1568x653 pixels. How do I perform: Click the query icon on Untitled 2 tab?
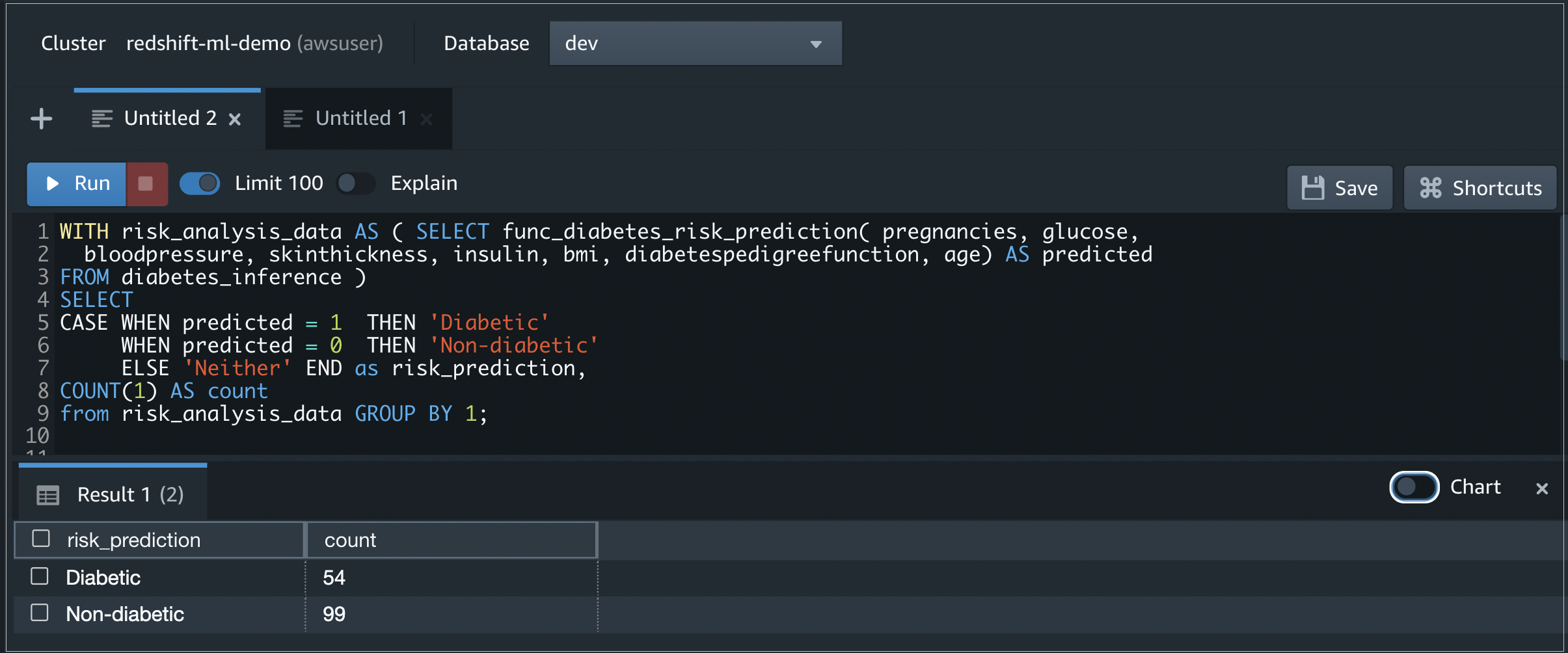[102, 118]
